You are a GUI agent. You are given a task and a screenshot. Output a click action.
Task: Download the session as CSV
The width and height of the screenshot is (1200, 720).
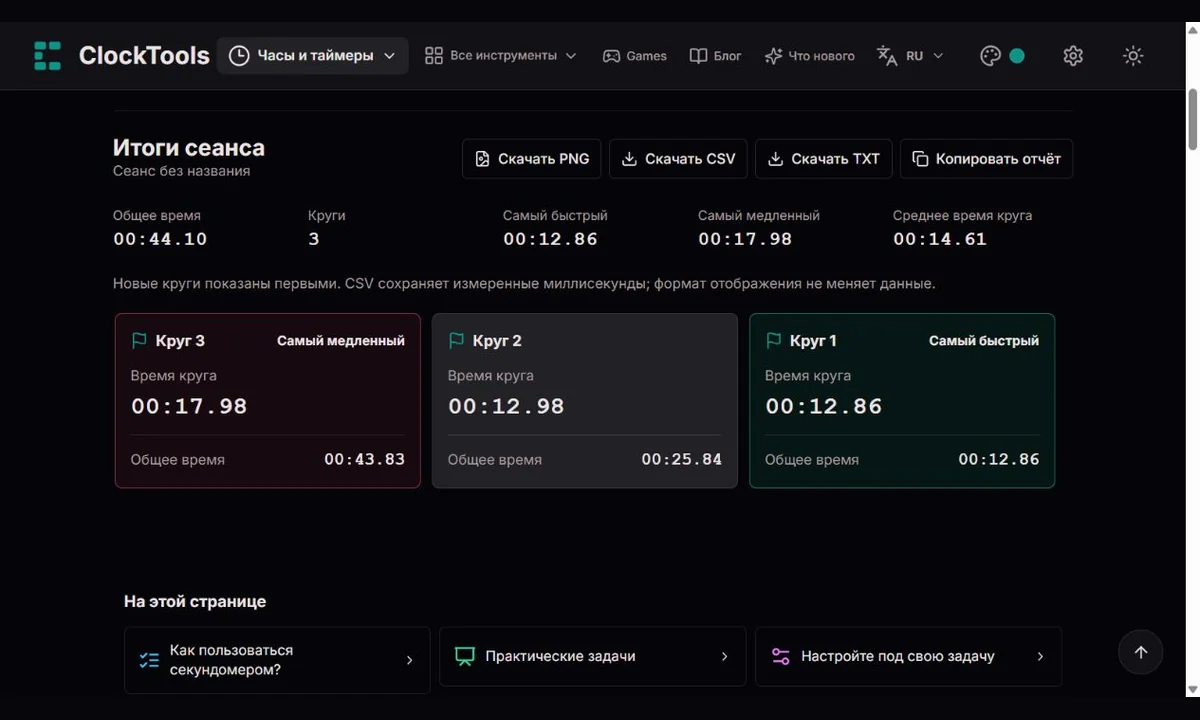pos(678,159)
